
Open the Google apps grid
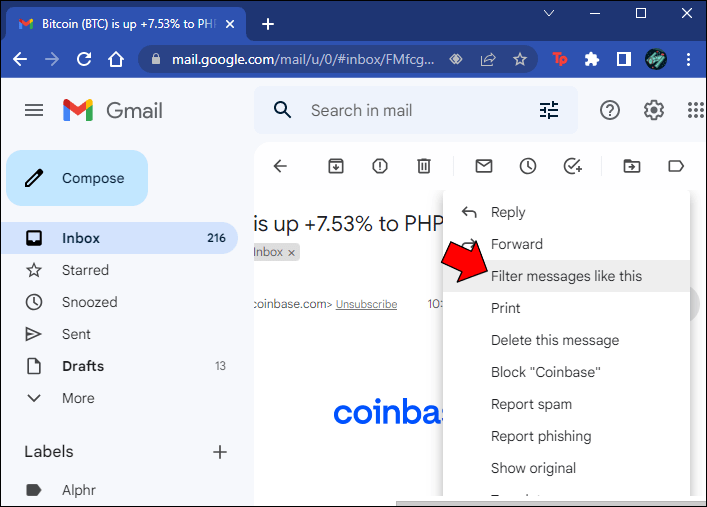coord(696,110)
